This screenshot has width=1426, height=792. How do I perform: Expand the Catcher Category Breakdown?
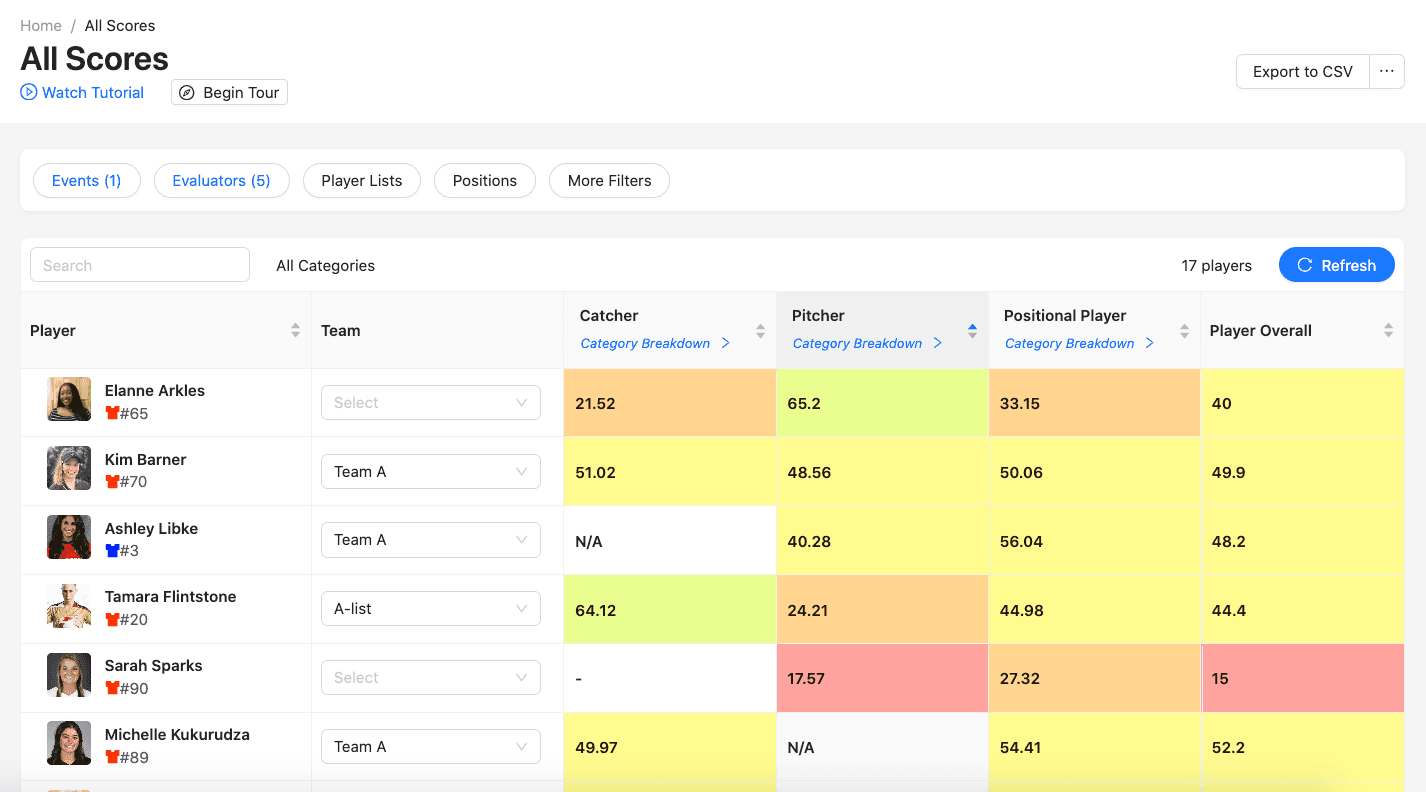tap(654, 343)
